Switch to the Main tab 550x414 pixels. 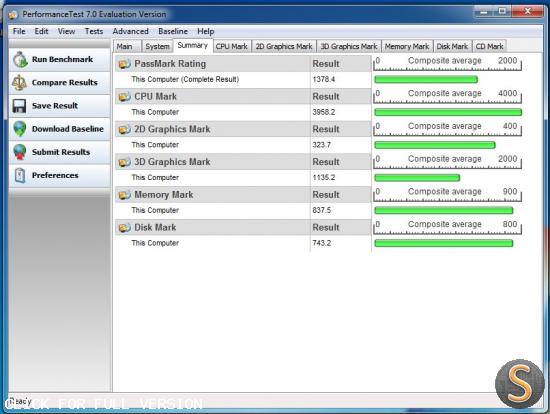point(127,46)
